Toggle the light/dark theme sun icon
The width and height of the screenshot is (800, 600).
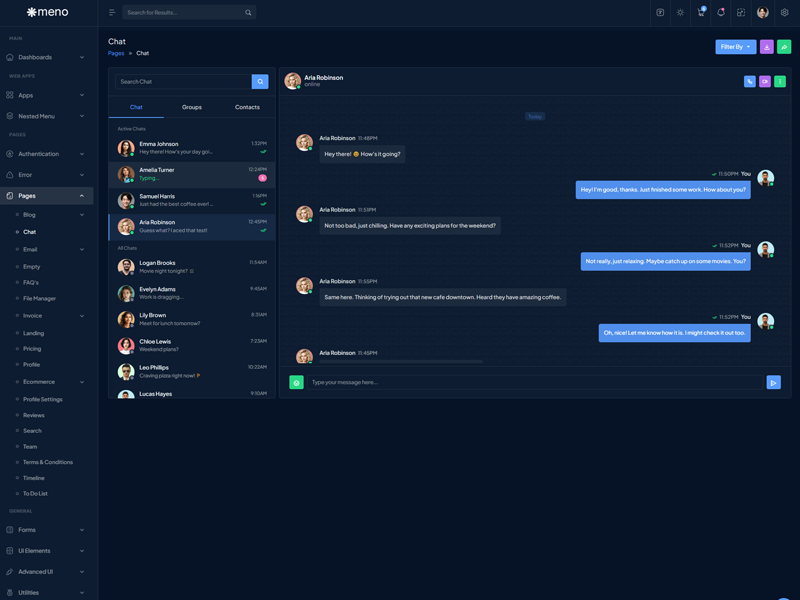pyautogui.click(x=681, y=13)
